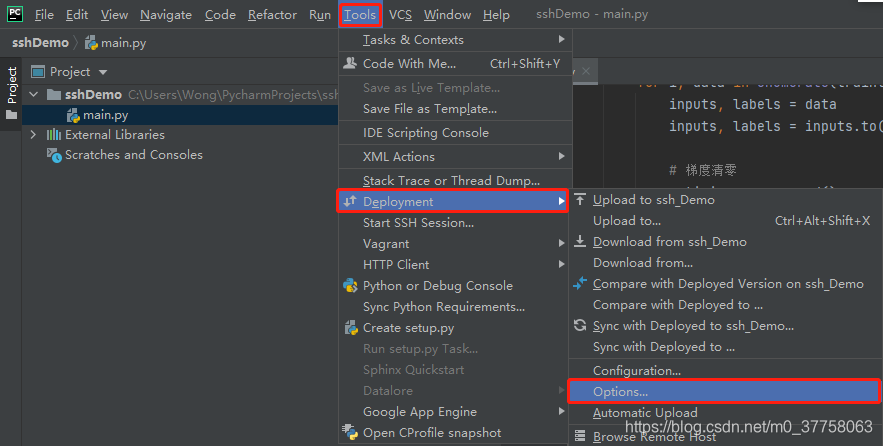Choose Compare with Deployed to ...
Image resolution: width=883 pixels, height=446 pixels.
tap(725, 305)
